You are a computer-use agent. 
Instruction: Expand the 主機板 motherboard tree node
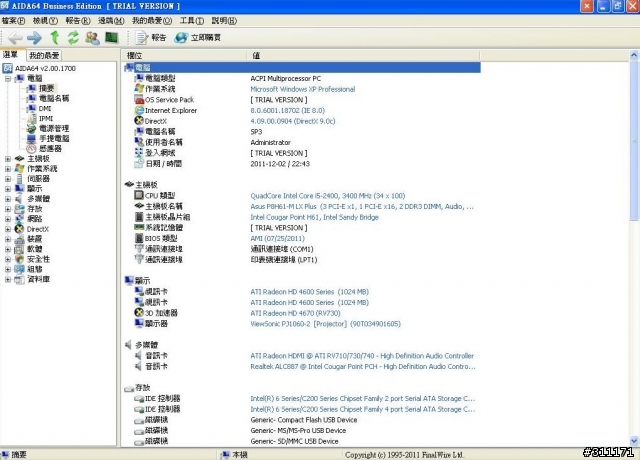tap(8, 159)
